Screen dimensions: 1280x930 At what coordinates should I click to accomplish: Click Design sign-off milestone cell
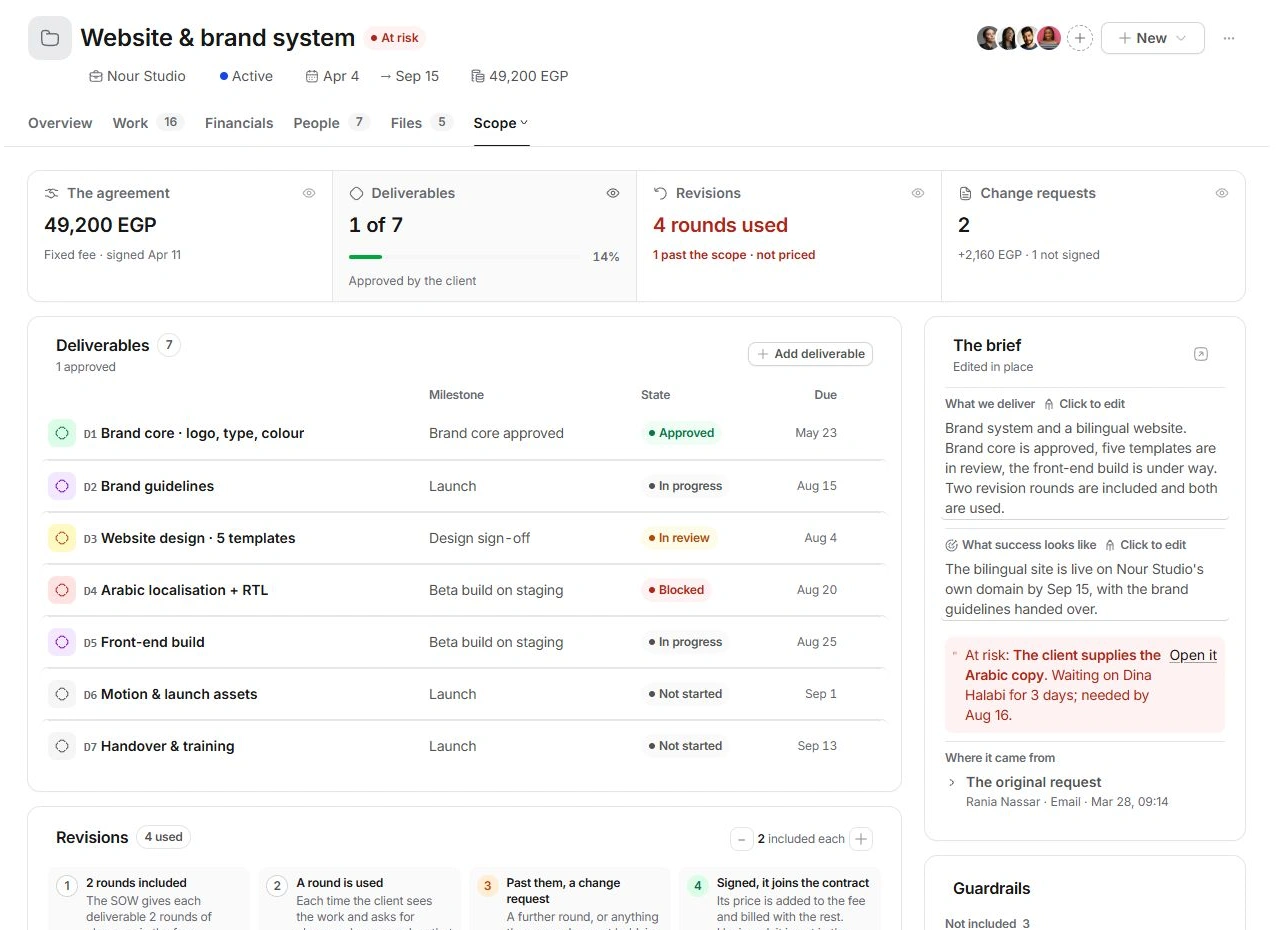(x=479, y=538)
